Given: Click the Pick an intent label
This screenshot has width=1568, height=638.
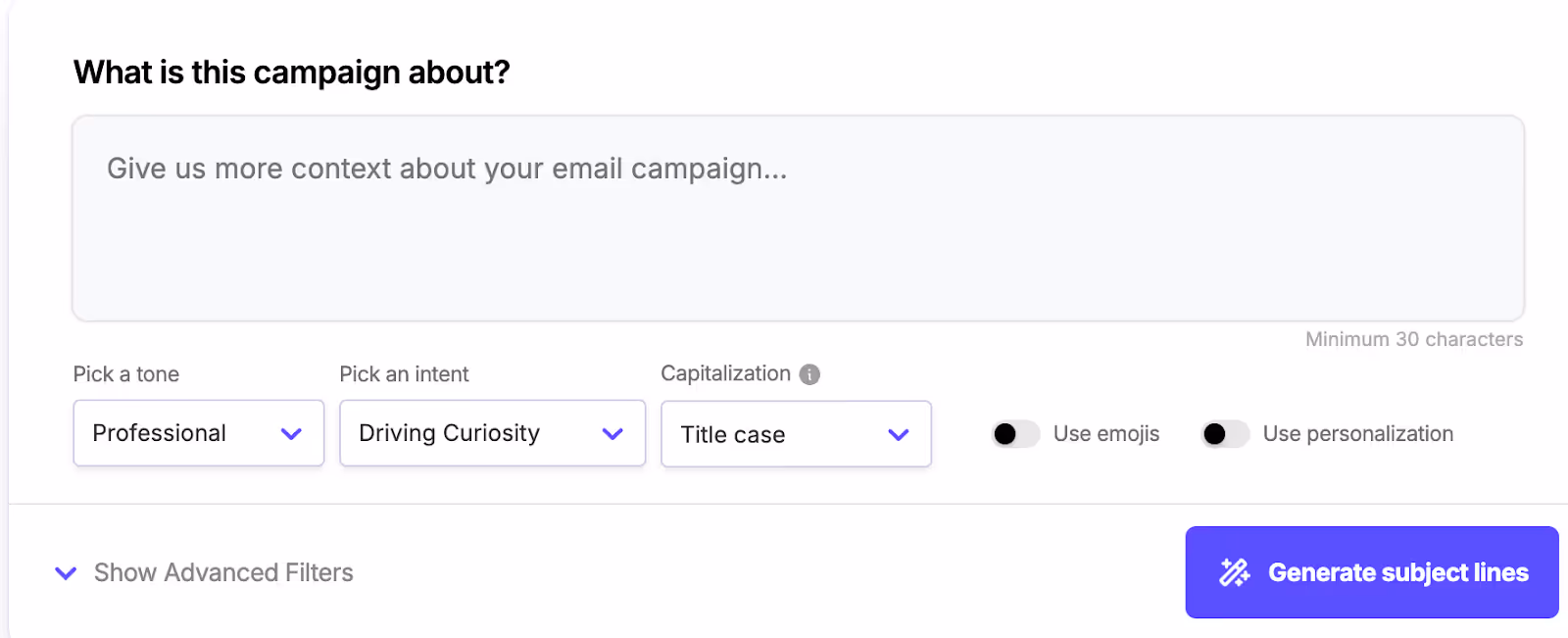Looking at the screenshot, I should (x=405, y=374).
